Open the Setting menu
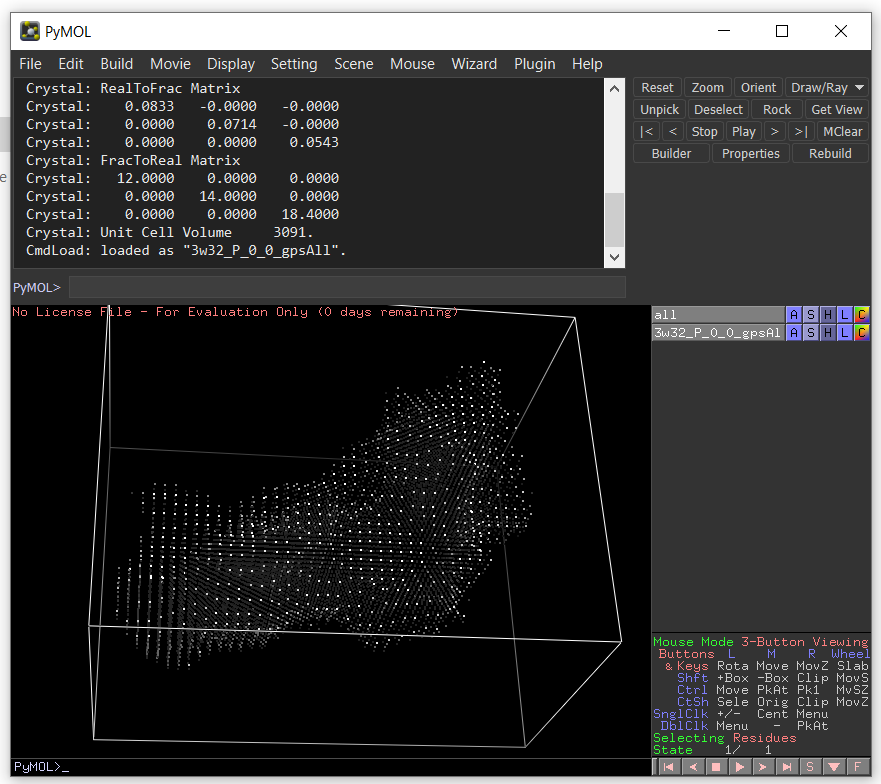881x784 pixels. pyautogui.click(x=294, y=63)
